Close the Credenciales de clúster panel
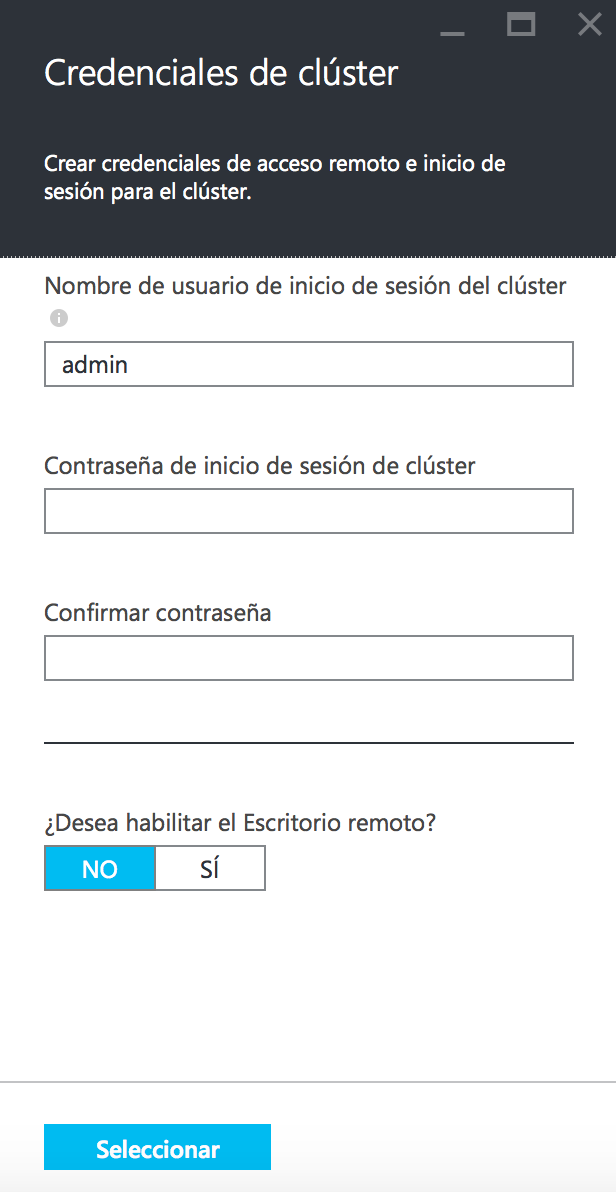Screen dimensions: 616x1192 (589, 25)
